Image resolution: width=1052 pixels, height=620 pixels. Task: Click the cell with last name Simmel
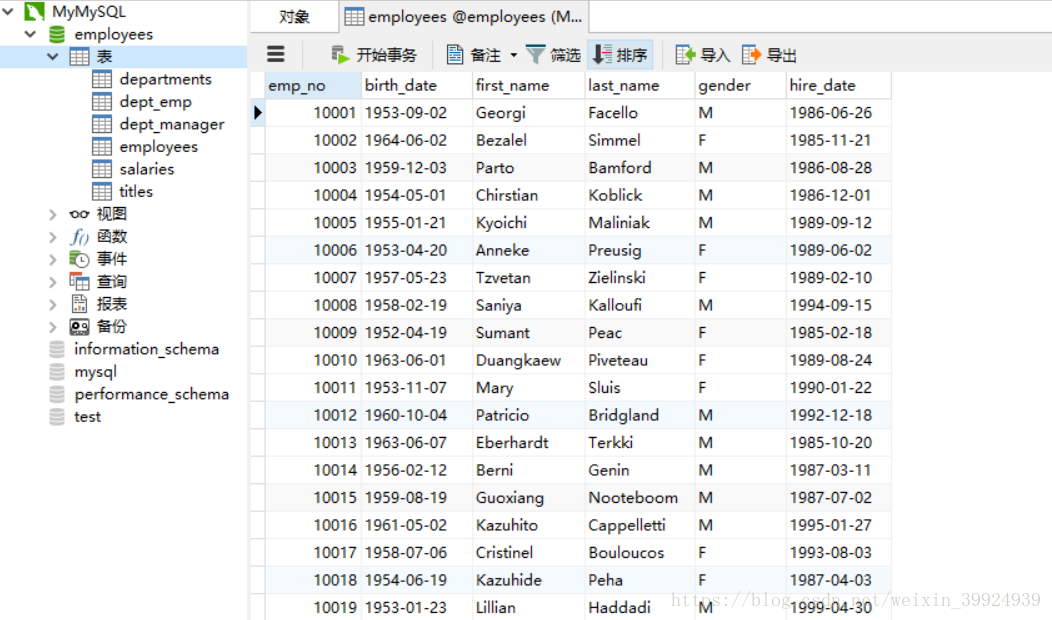click(x=640, y=140)
